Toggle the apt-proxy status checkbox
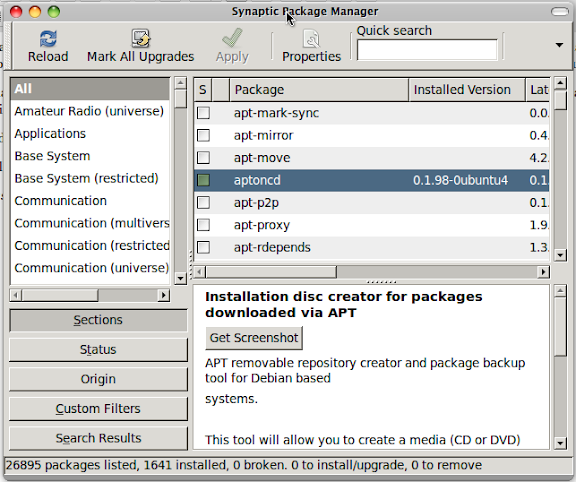Viewport: 576px width, 482px height. [203, 225]
